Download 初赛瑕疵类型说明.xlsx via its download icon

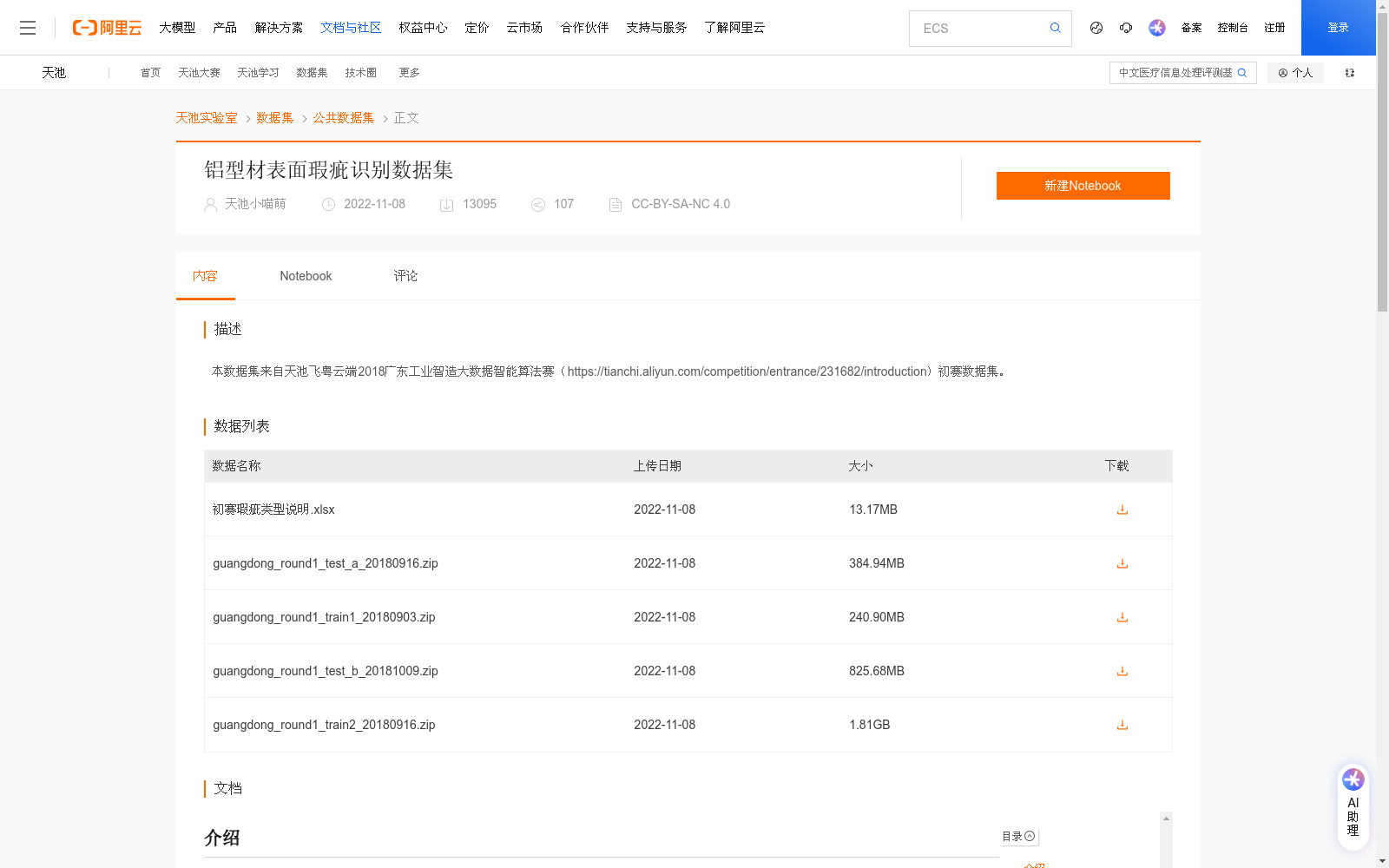(x=1122, y=510)
